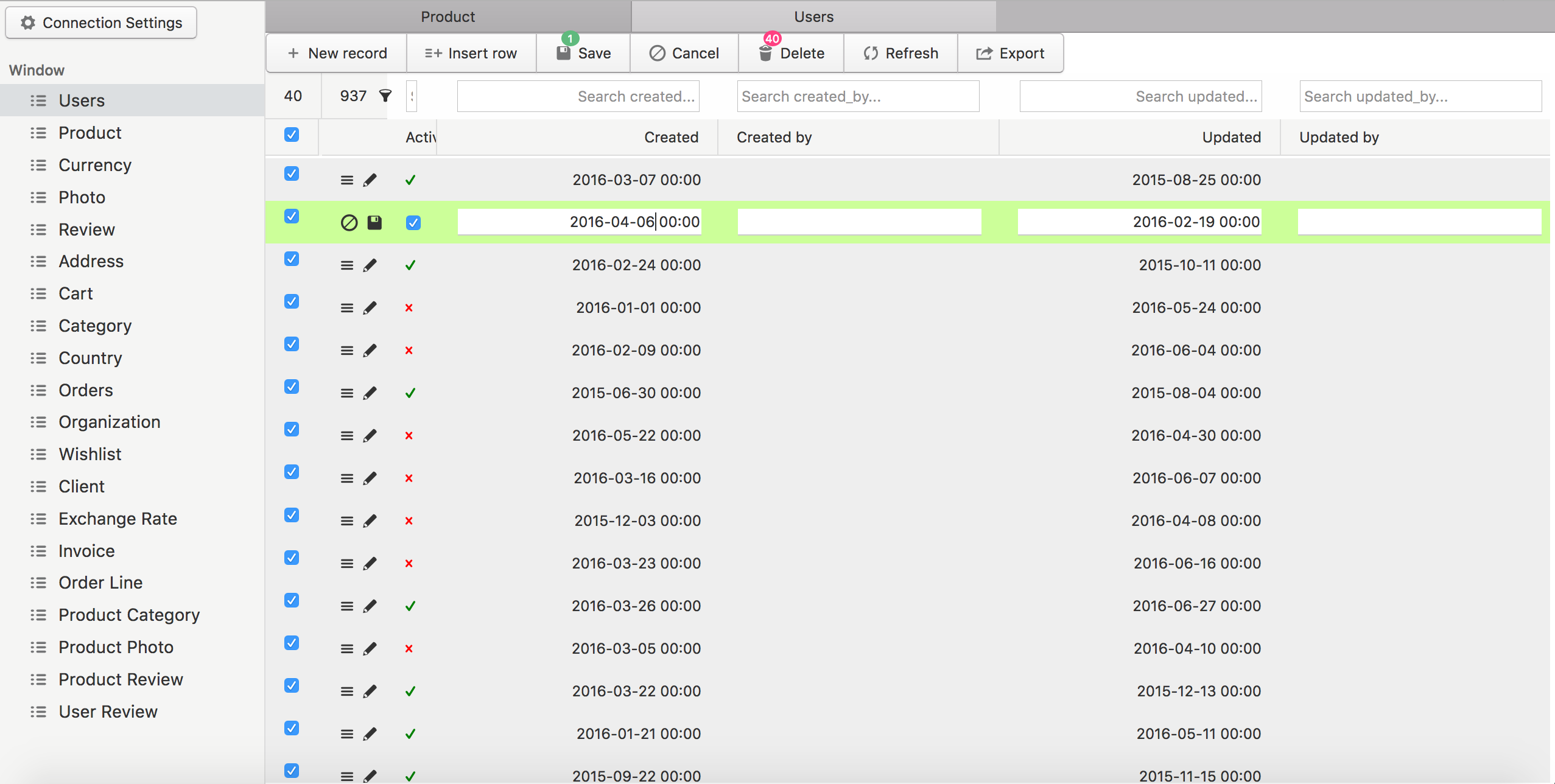Toggle the Active checkbox in the green editing row
Image resolution: width=1555 pixels, height=784 pixels.
click(x=413, y=223)
